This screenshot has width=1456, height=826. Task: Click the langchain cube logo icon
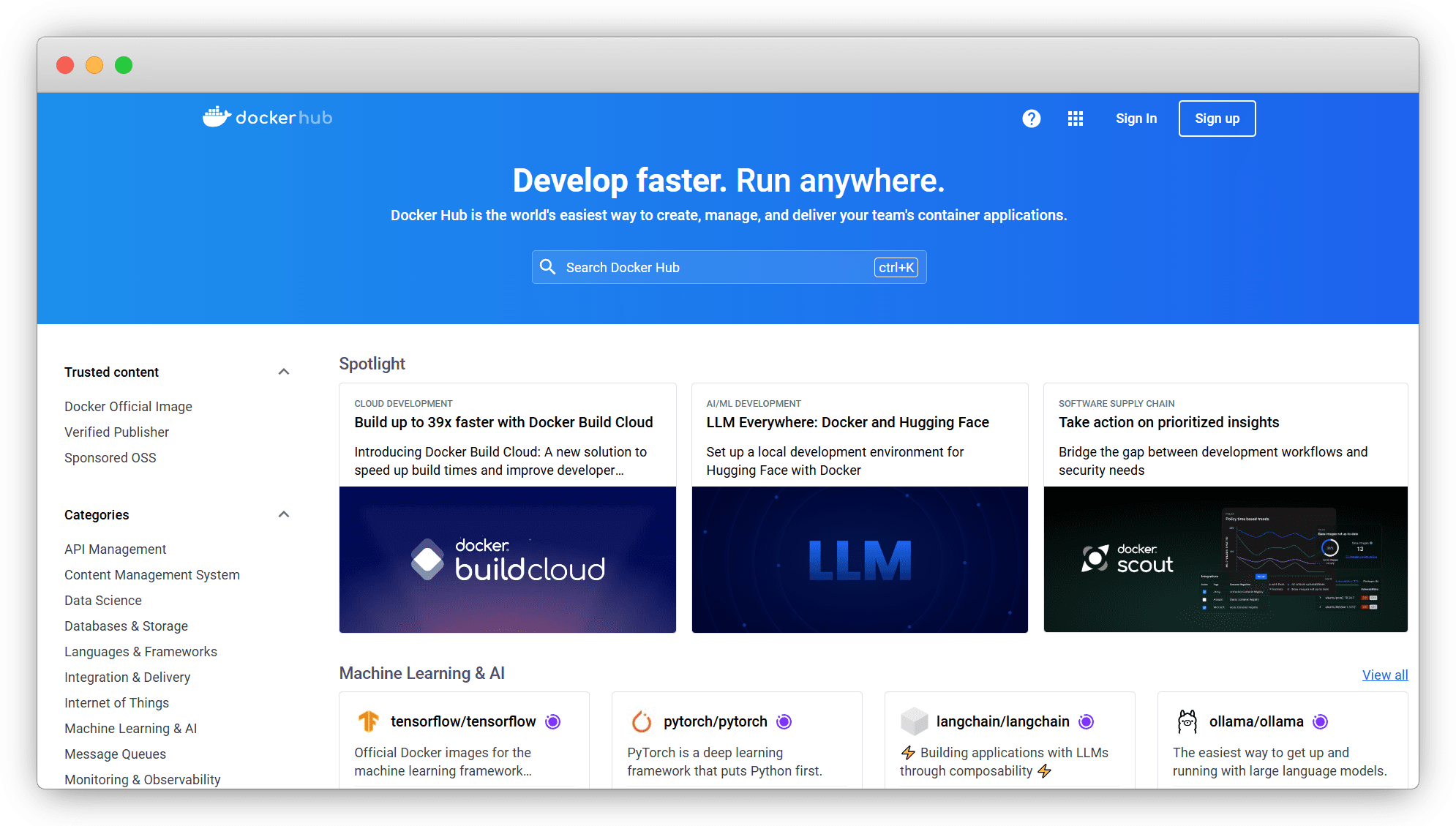coord(914,721)
